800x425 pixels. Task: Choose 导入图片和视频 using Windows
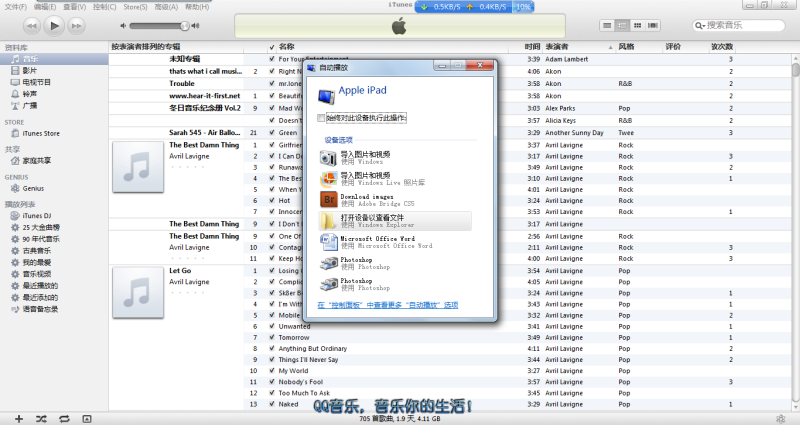pos(395,158)
